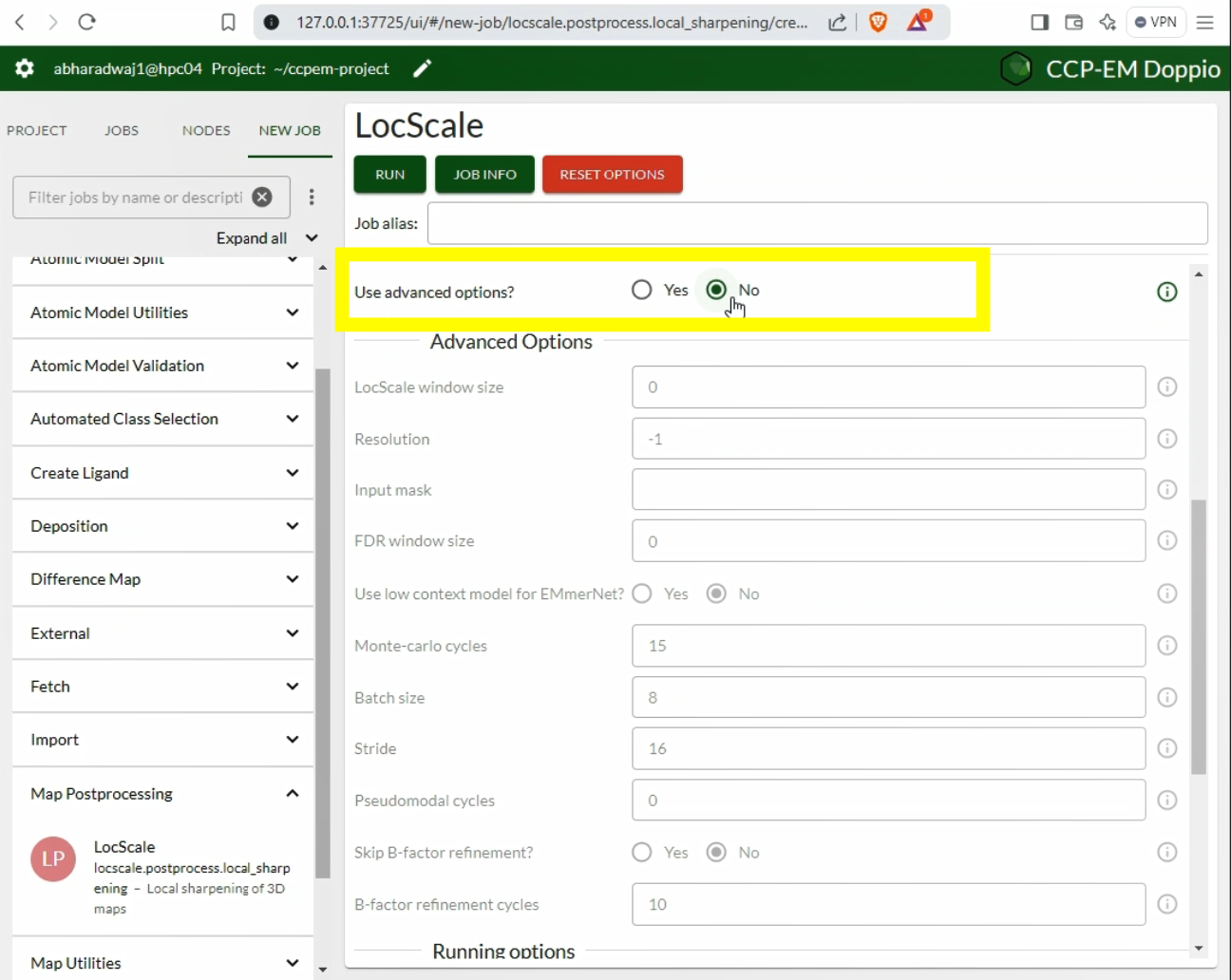The image size is (1231, 980).
Task: Expand the Fetch category
Action: pyautogui.click(x=162, y=687)
